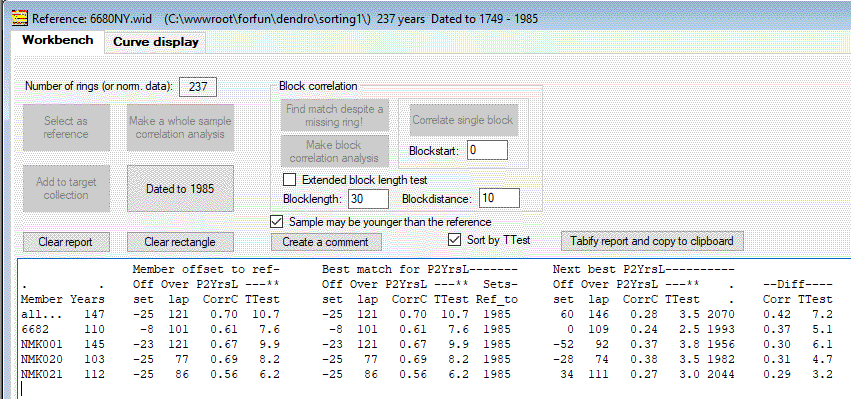
Task: Click Tabify report and copy to clipboard
Action: tap(652, 241)
